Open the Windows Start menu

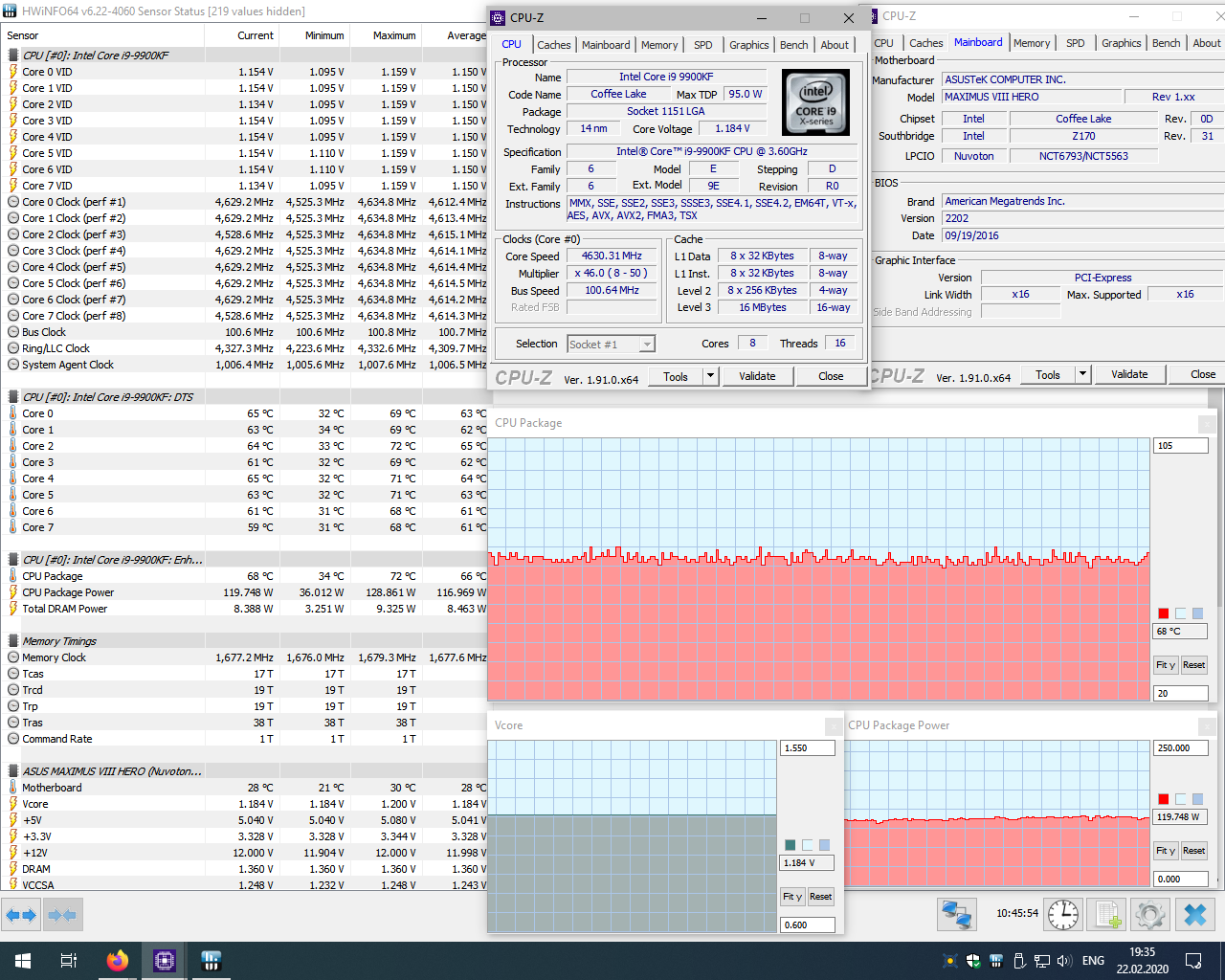coord(23,961)
